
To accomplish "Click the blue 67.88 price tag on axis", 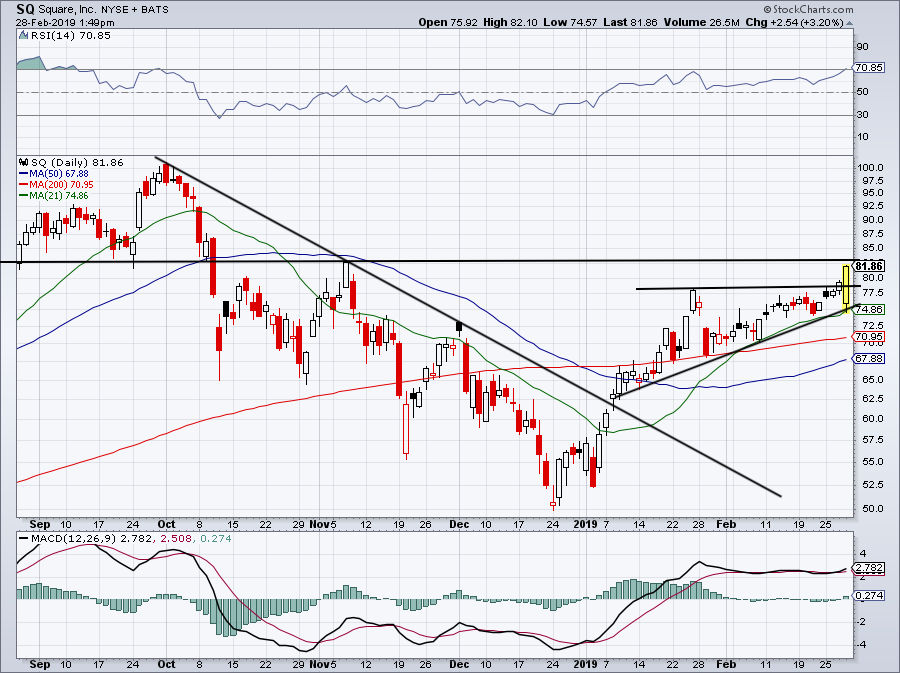I will (x=869, y=359).
